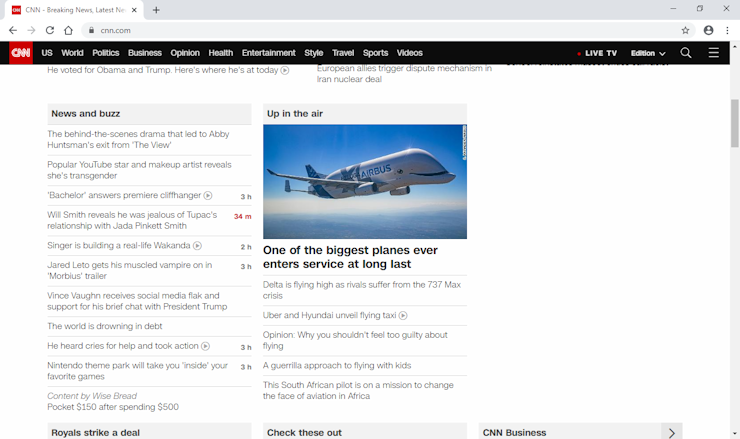The height and width of the screenshot is (439, 740).
Task: Click the 'Up in the air' section header
Action: (x=365, y=114)
